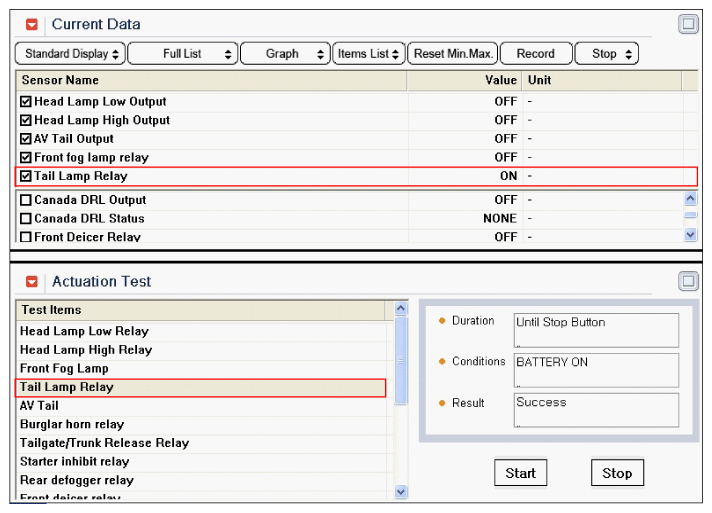
Task: Open the Standard Display dropdown
Action: pos(70,54)
